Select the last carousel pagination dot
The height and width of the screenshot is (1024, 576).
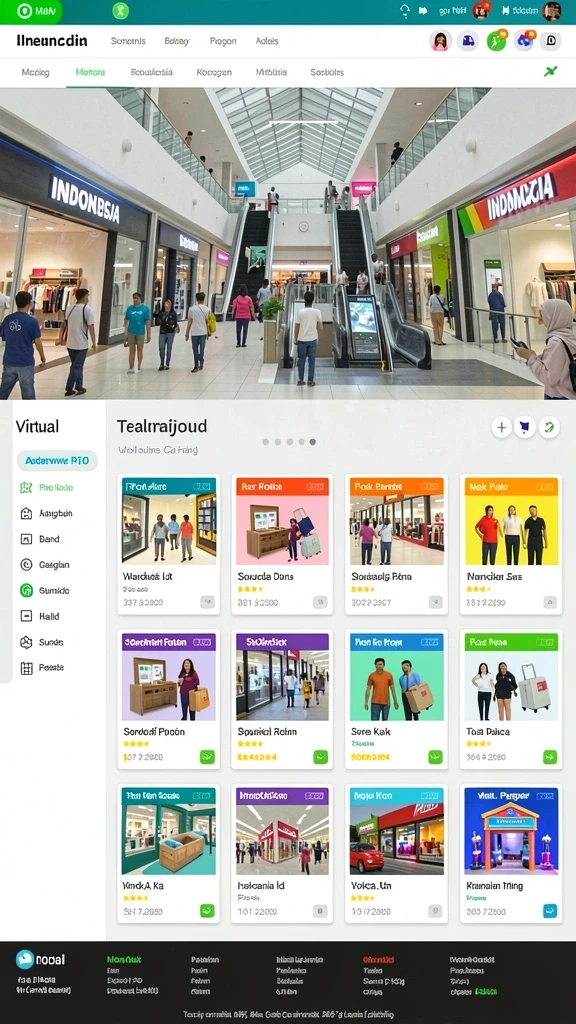313,442
